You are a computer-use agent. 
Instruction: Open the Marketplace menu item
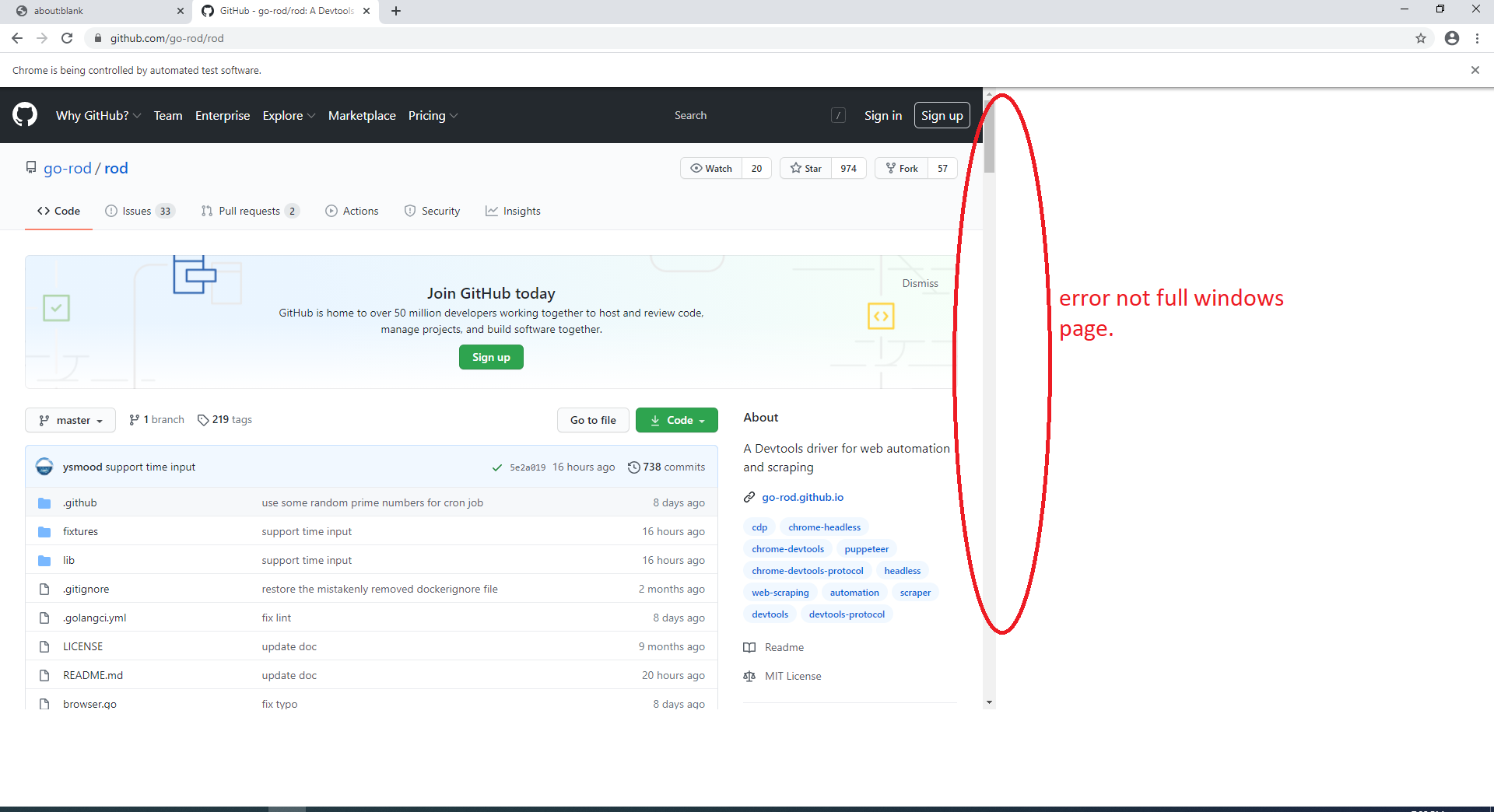[362, 115]
